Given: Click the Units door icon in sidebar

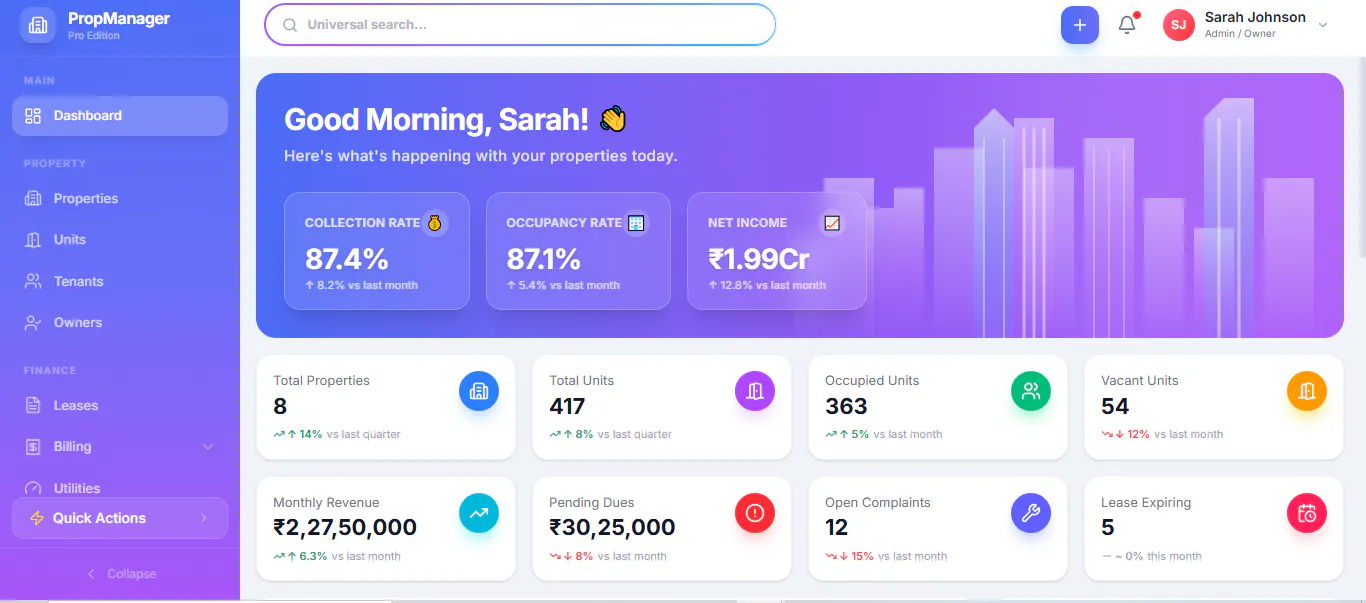Looking at the screenshot, I should [x=33, y=240].
